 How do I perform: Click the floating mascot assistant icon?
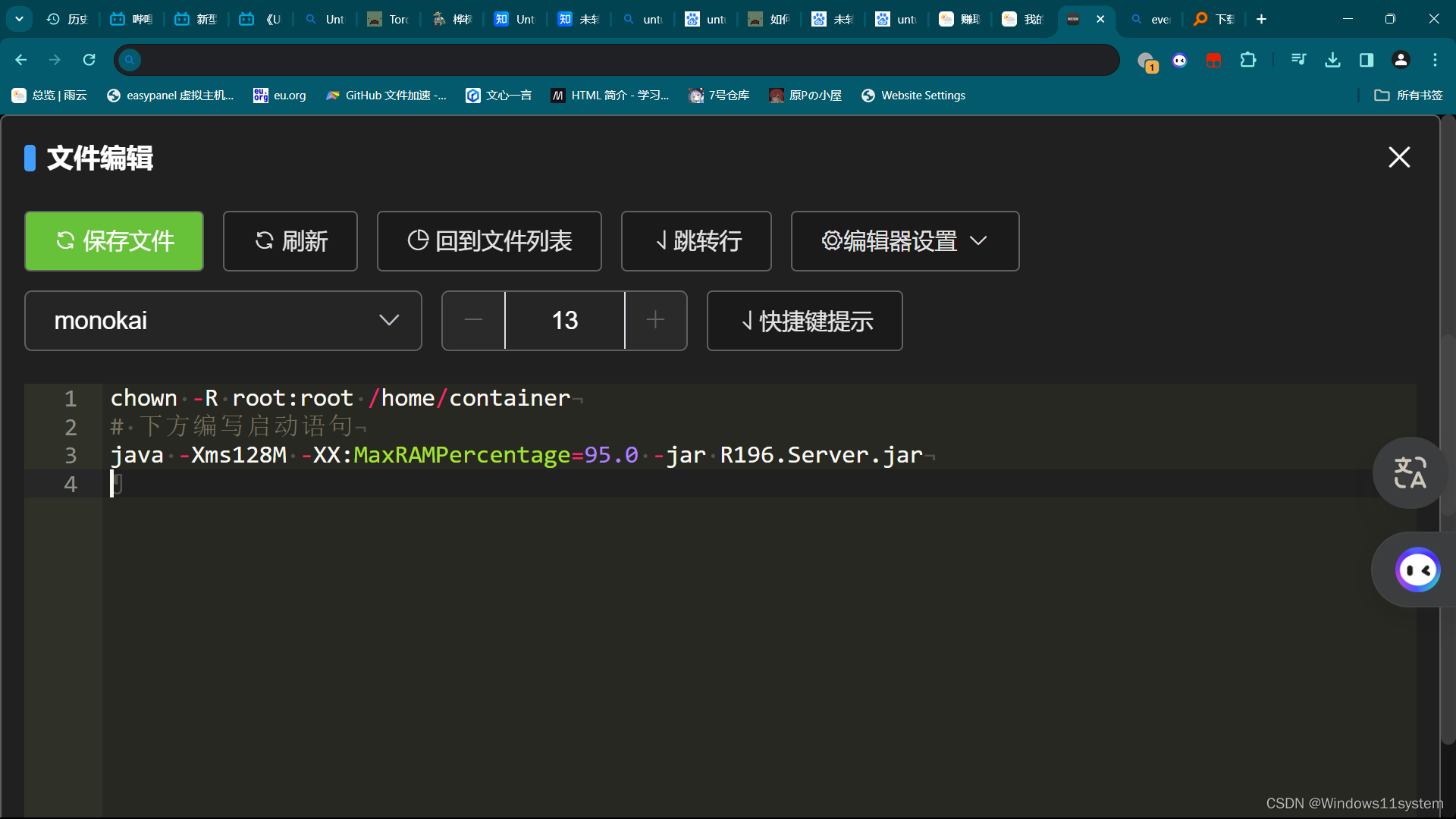click(1417, 570)
